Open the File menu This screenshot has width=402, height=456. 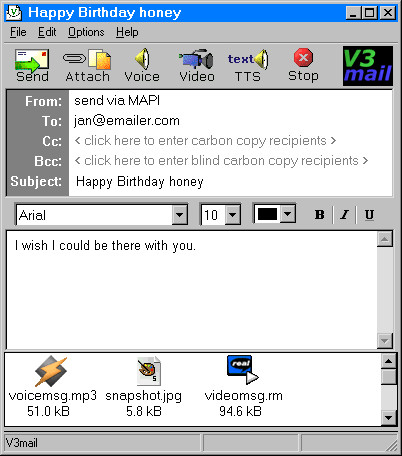coord(18,32)
